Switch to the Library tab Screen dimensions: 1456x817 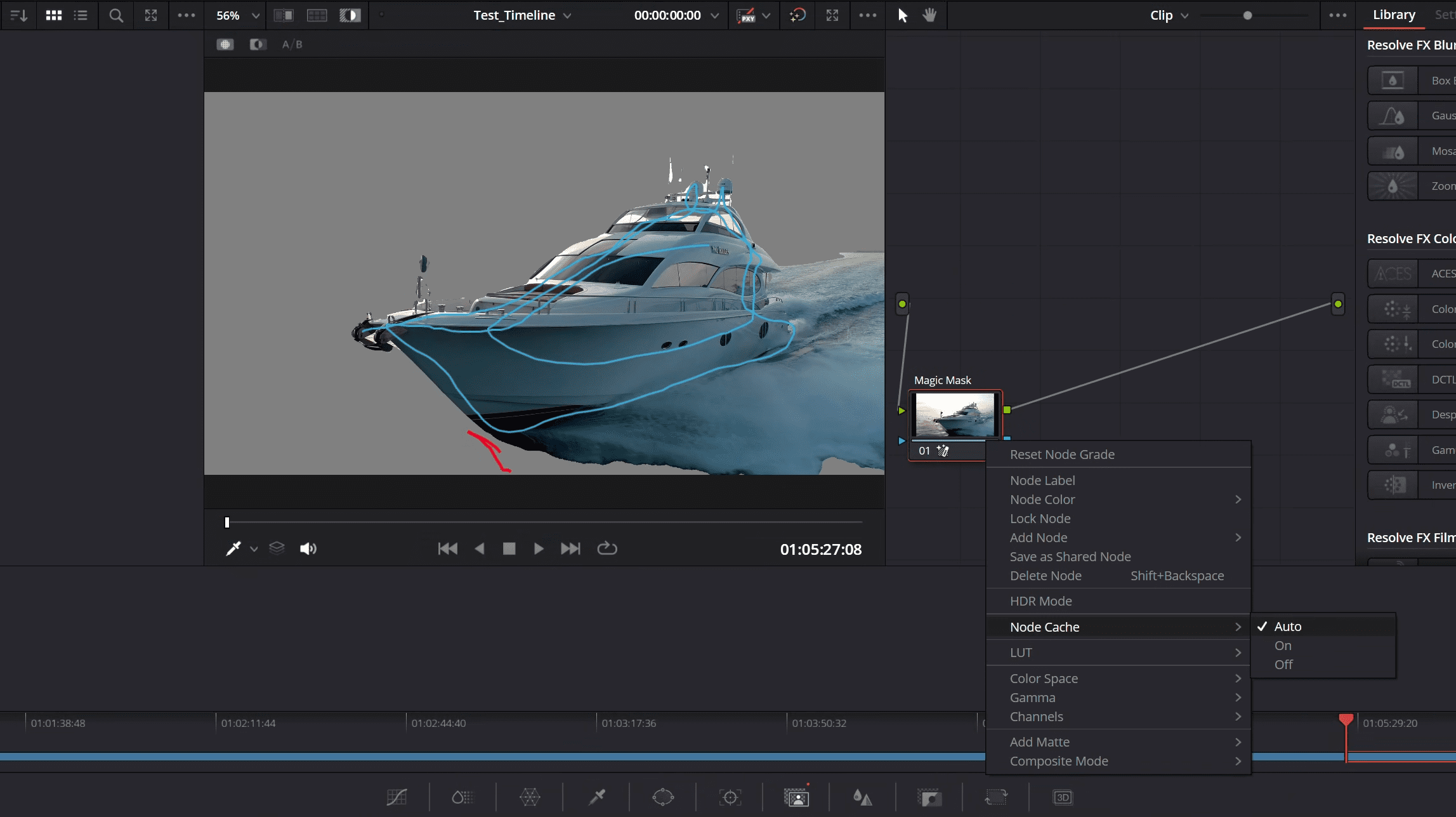(1394, 15)
